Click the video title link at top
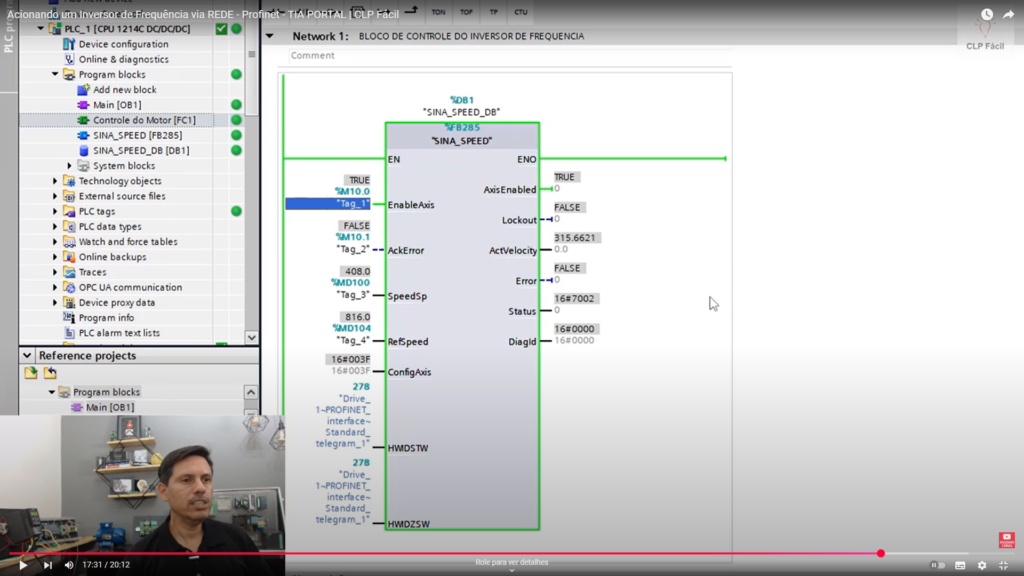Screen dimensions: 1024x576 202,14
